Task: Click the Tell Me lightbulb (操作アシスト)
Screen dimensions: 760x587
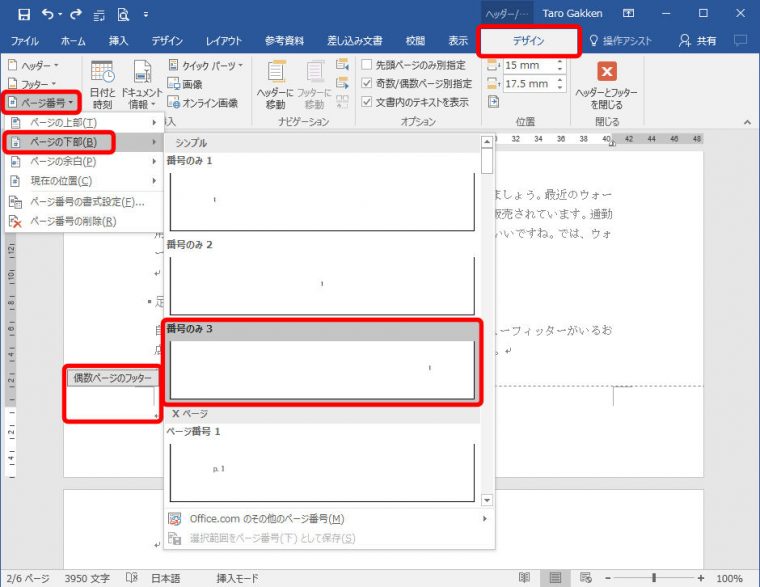Action: click(593, 40)
